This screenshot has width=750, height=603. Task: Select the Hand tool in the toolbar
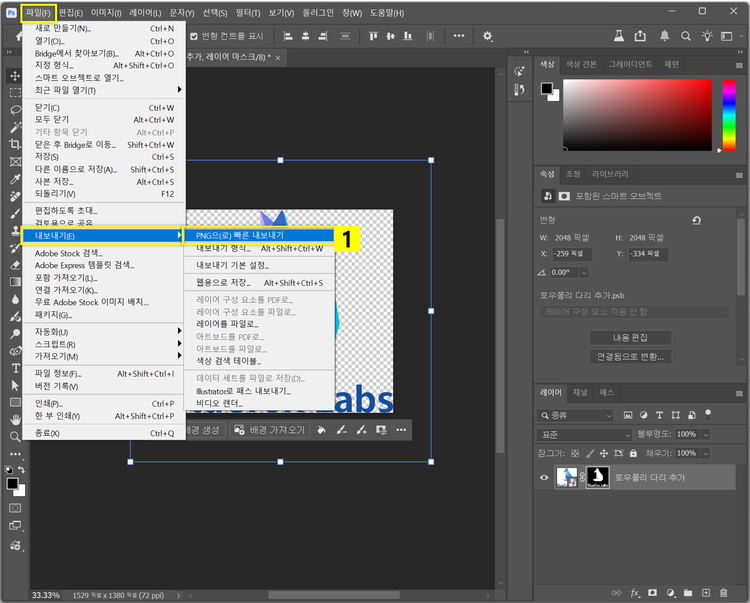pos(16,418)
